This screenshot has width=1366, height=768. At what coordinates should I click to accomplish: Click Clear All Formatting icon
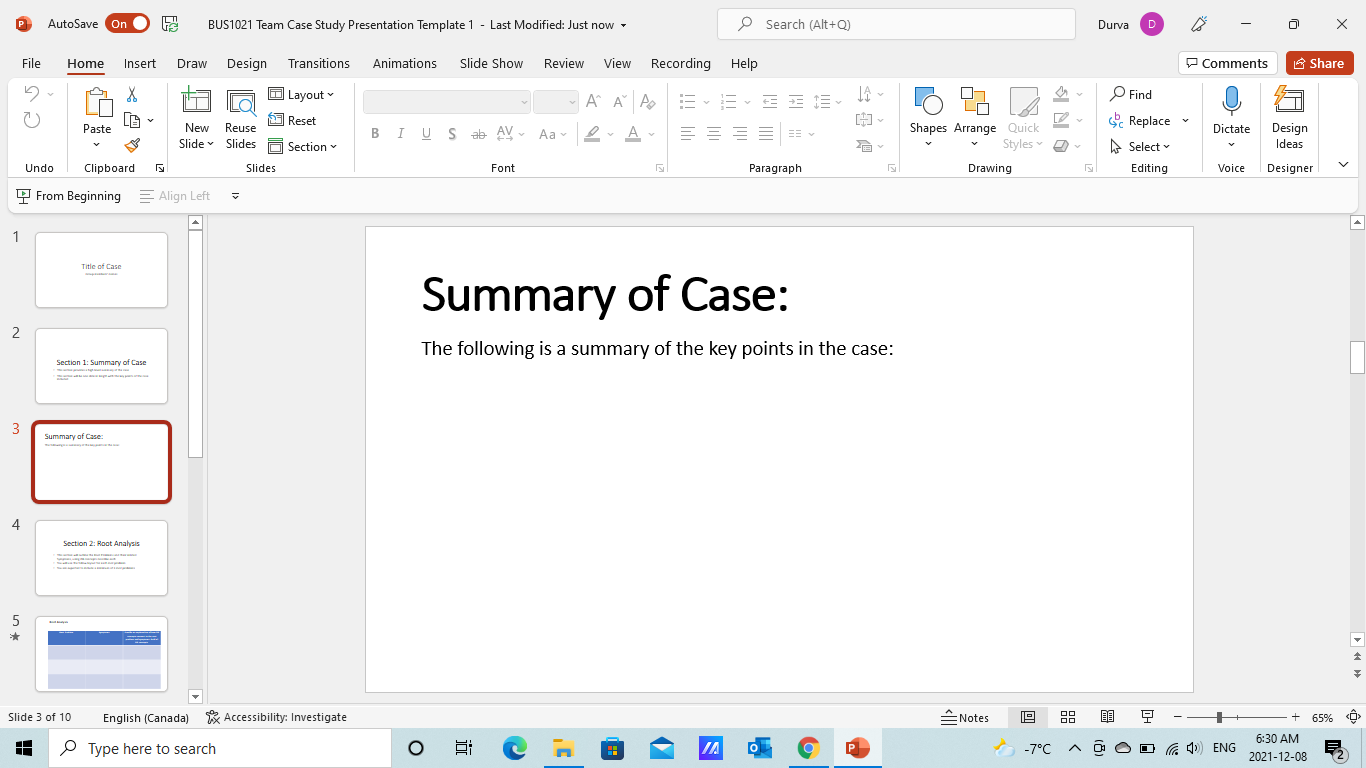(648, 102)
